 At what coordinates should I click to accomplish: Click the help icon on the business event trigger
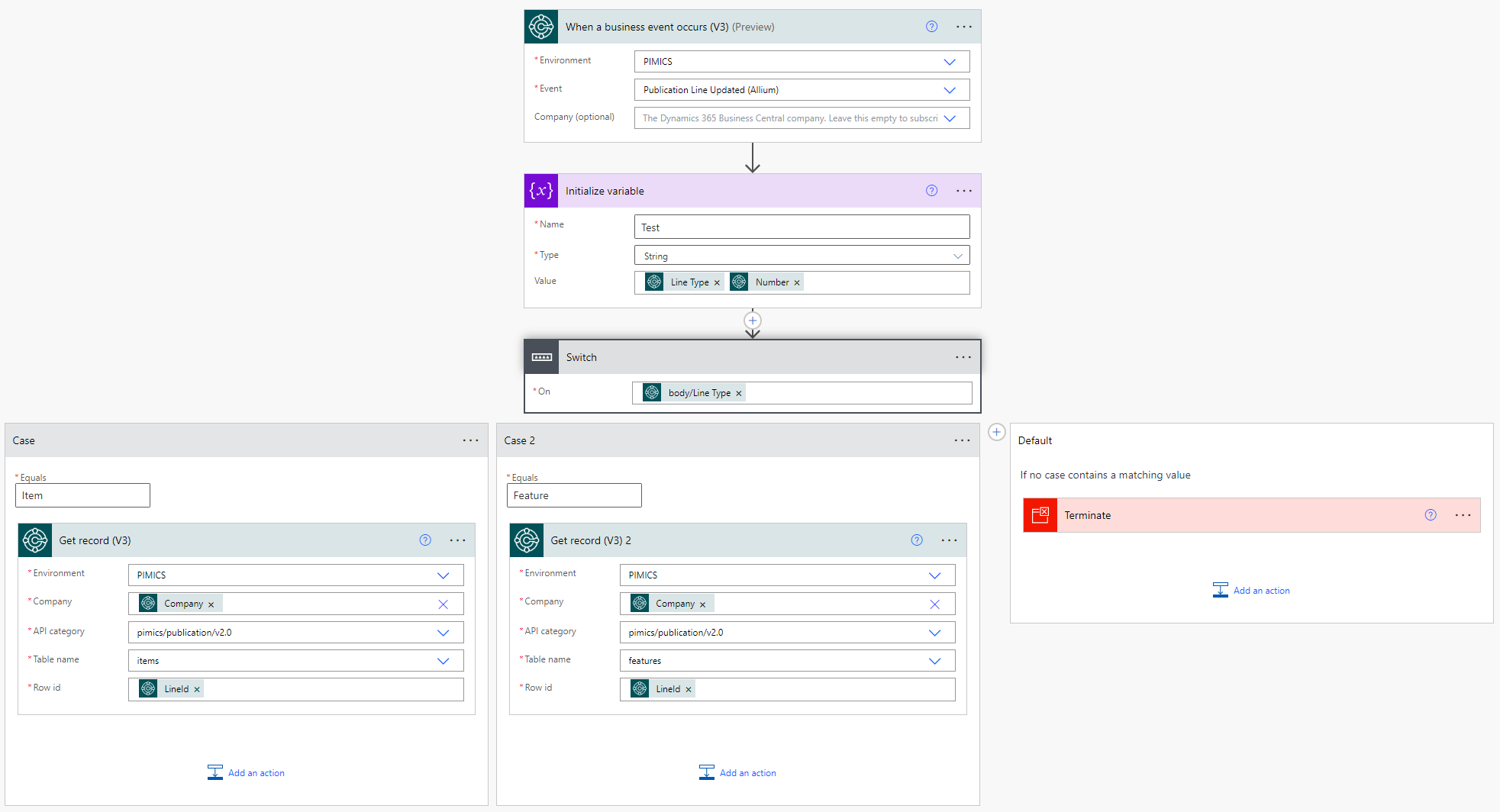click(x=931, y=26)
